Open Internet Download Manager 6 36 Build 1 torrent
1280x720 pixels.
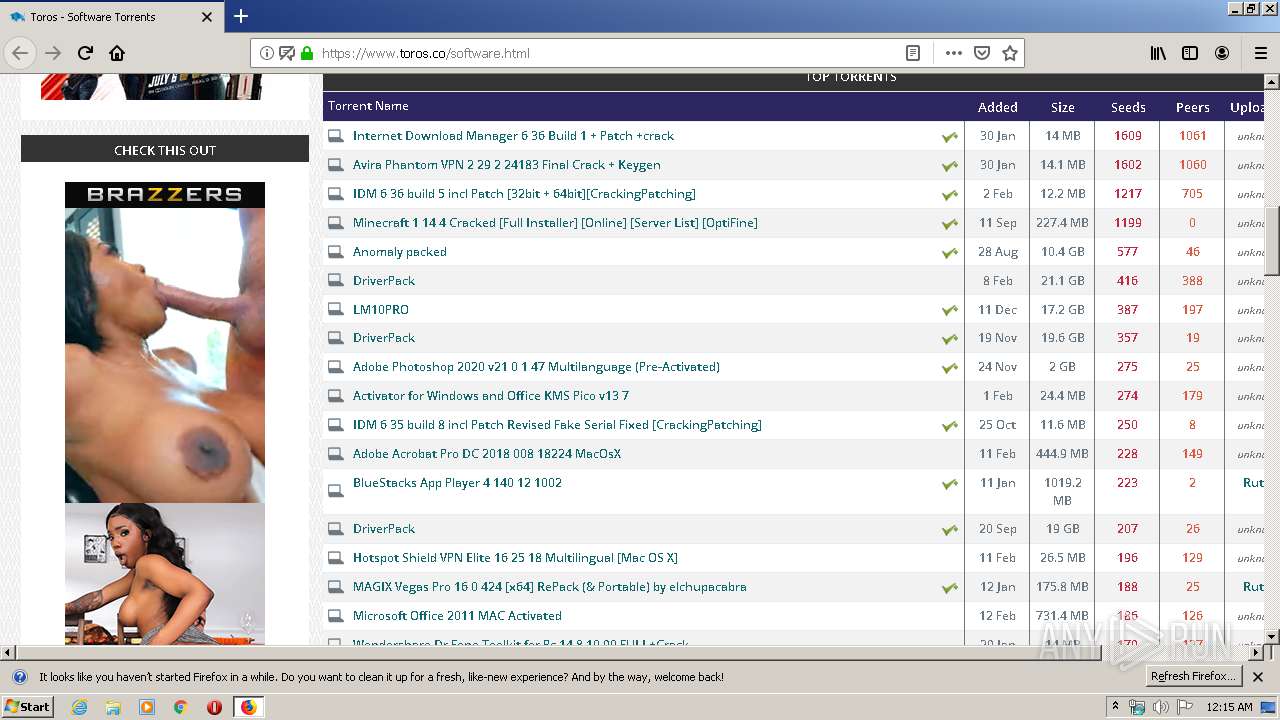(513, 136)
